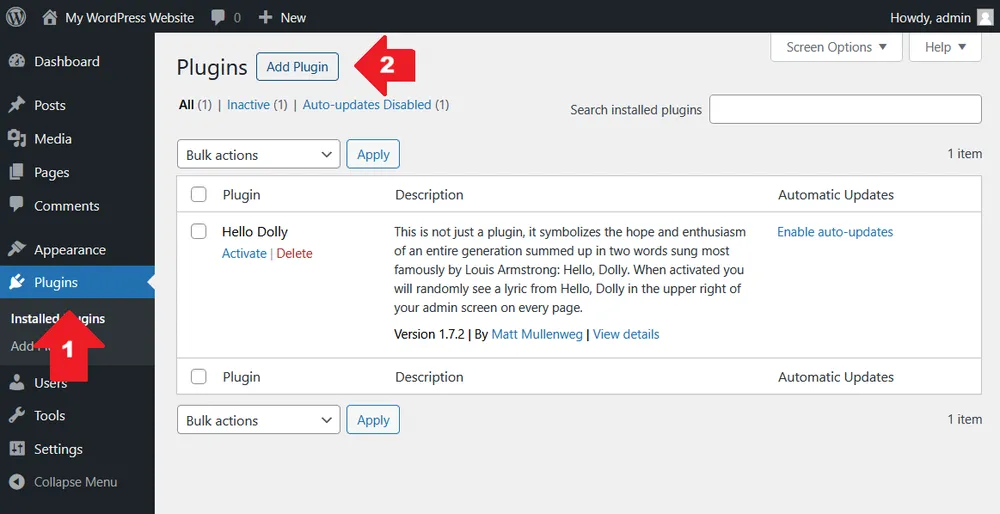1000x514 pixels.
Task: Expand the Help tab
Action: pyautogui.click(x=945, y=47)
